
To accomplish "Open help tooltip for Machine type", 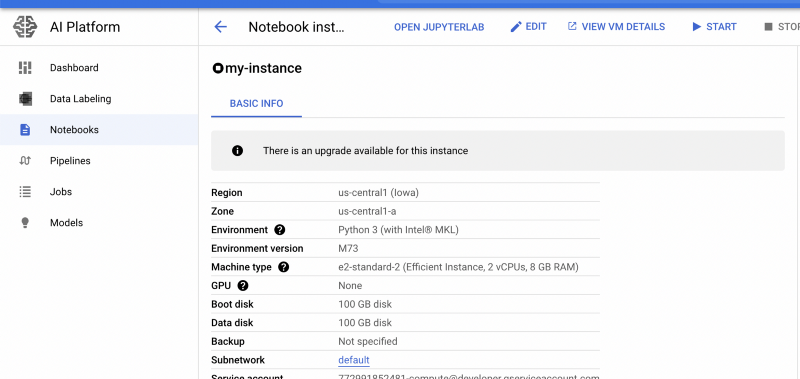I will pos(284,267).
